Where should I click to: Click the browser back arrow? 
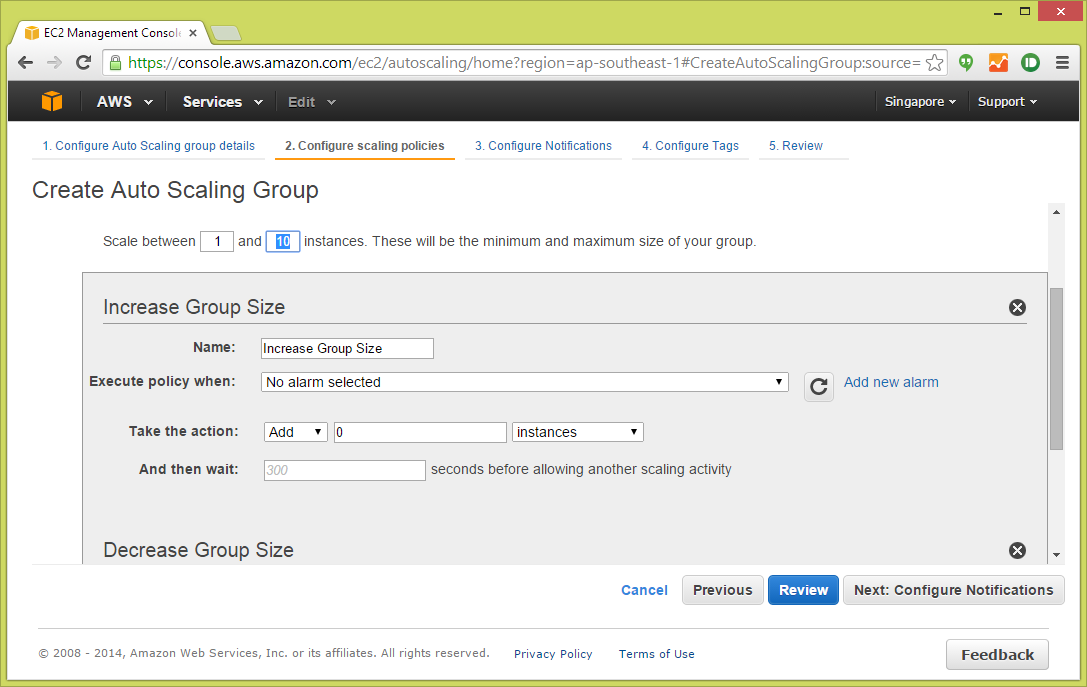(x=25, y=62)
